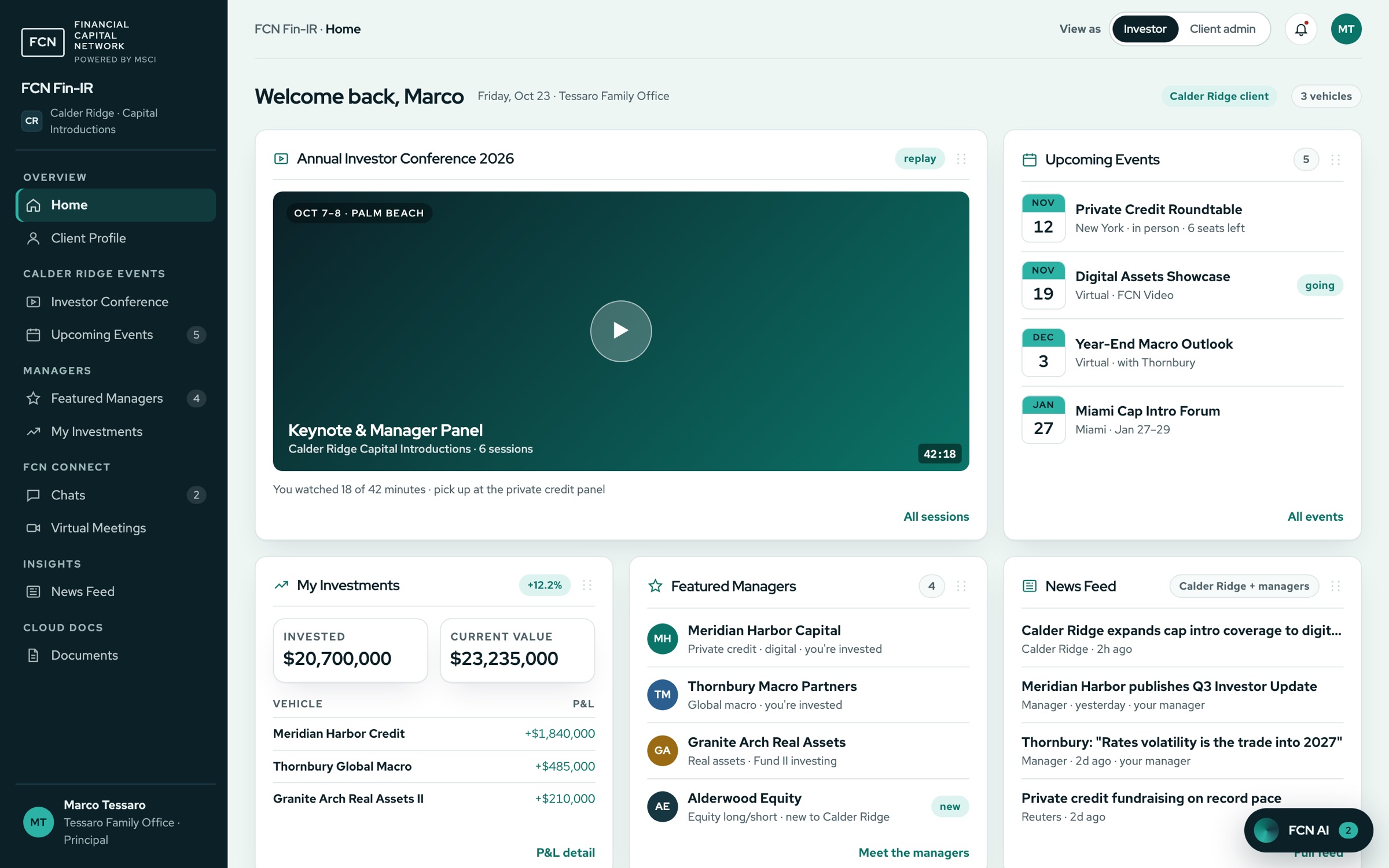Viewport: 1389px width, 868px height.
Task: Open Investor Conference in sidebar
Action: [116, 301]
